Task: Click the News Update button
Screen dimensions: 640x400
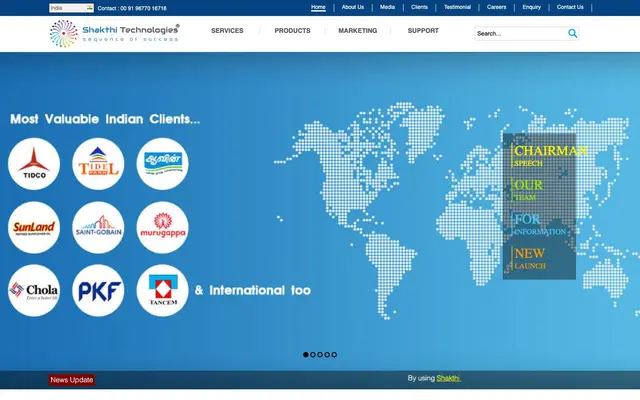Action: click(x=72, y=380)
